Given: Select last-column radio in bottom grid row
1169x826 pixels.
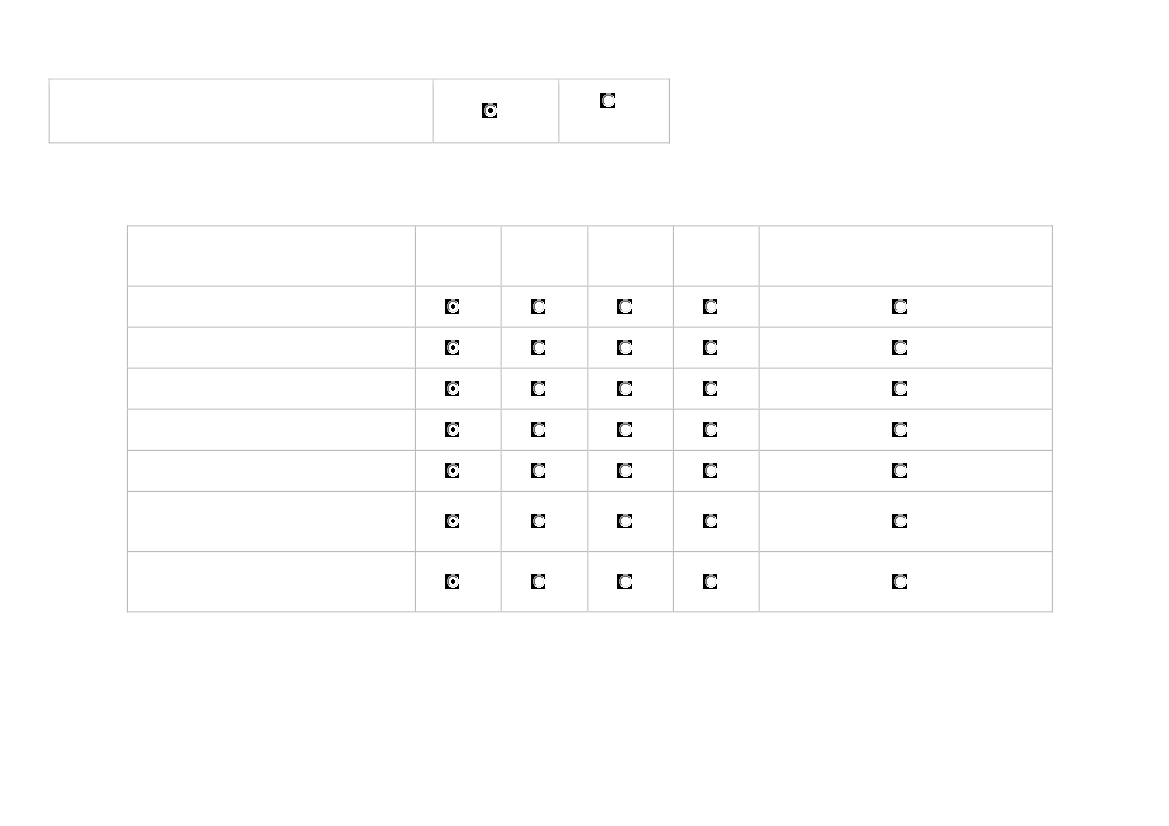Looking at the screenshot, I should pyautogui.click(x=900, y=581).
